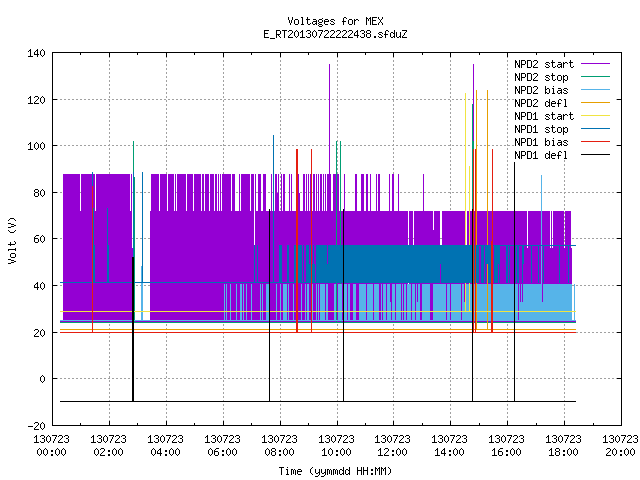Click the green NPD2 stop legend line

[x=595, y=76]
